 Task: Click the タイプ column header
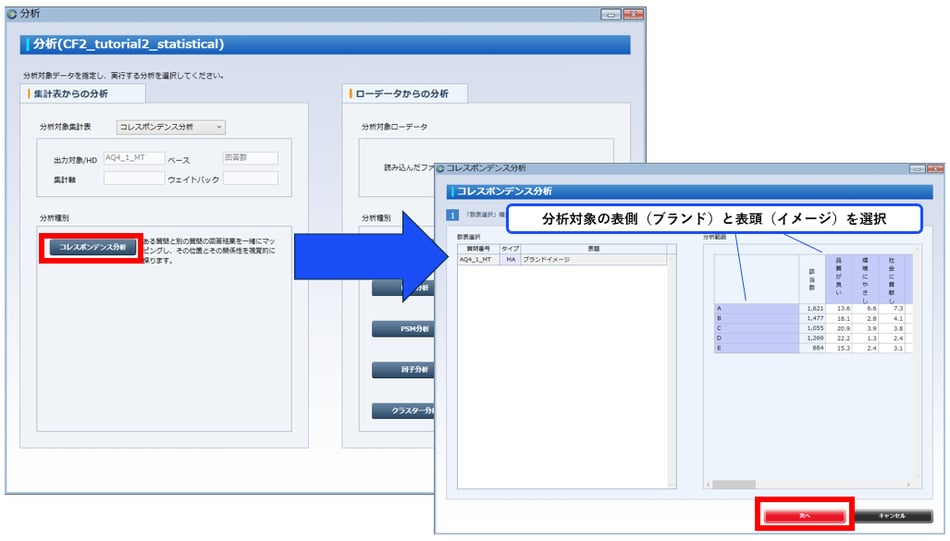pyautogui.click(x=510, y=249)
